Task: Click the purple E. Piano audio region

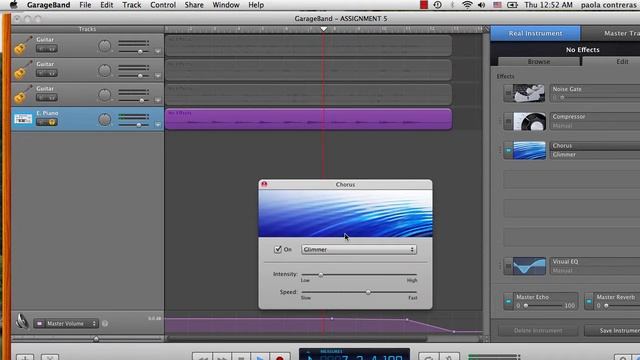Action: (x=308, y=119)
